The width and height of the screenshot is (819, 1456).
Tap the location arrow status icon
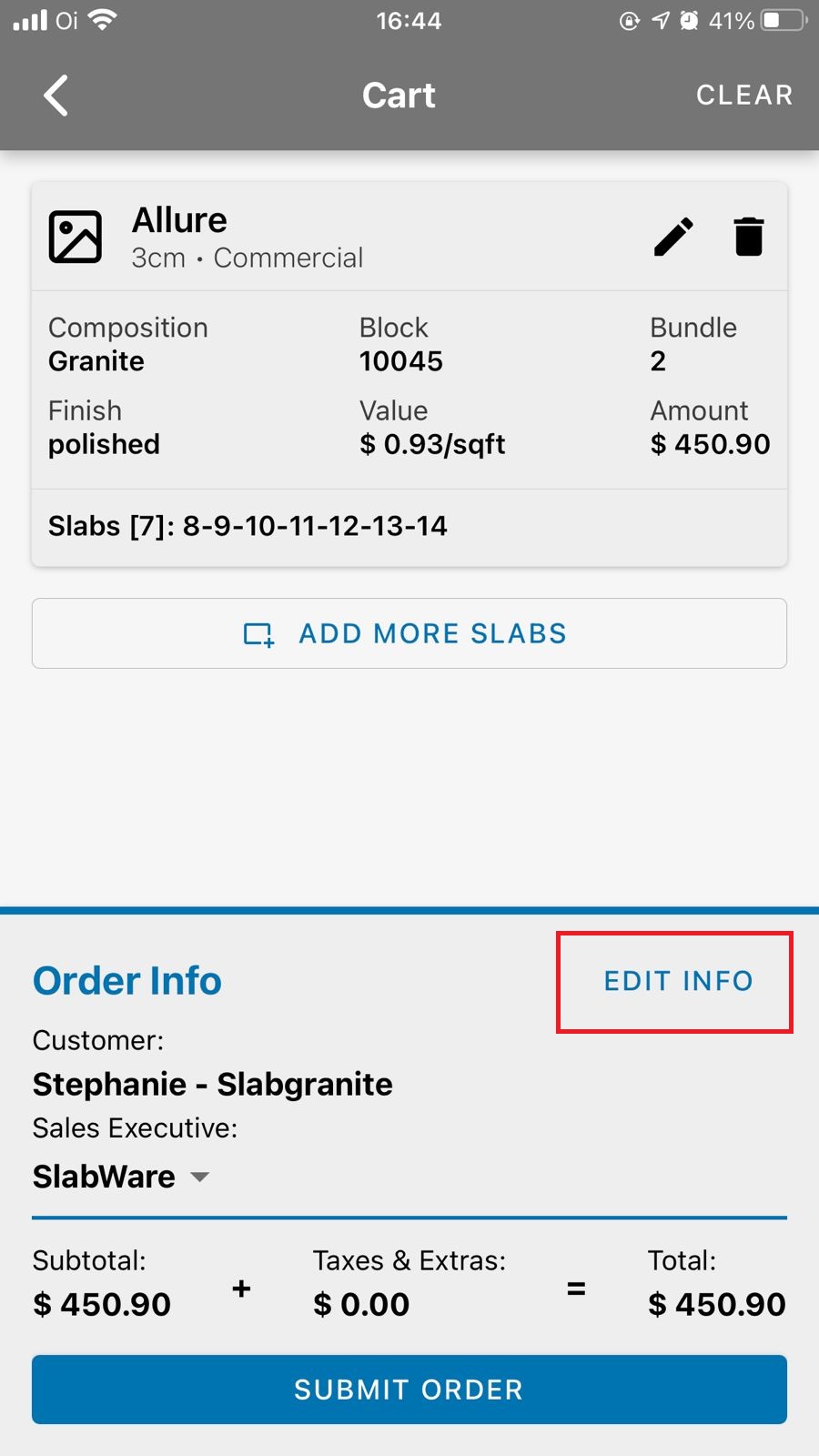tap(661, 20)
